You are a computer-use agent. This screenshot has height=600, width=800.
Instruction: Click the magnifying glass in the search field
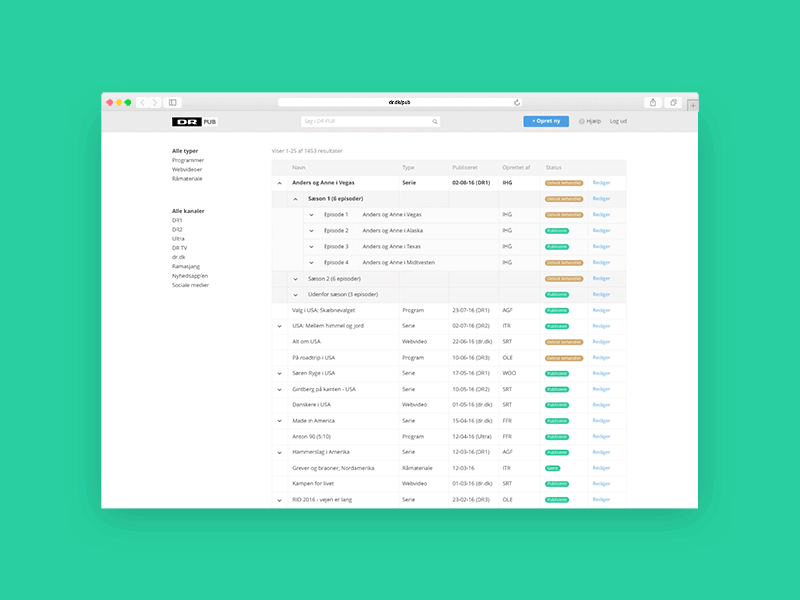(434, 121)
